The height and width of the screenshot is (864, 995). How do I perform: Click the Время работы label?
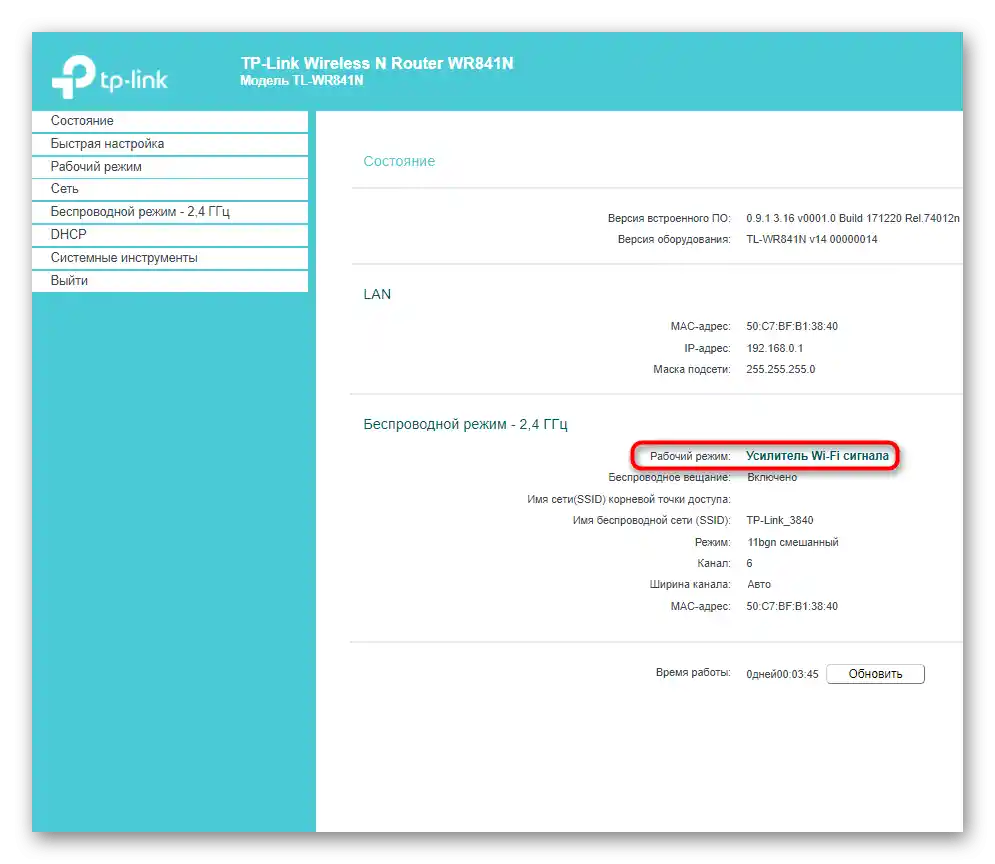point(694,672)
